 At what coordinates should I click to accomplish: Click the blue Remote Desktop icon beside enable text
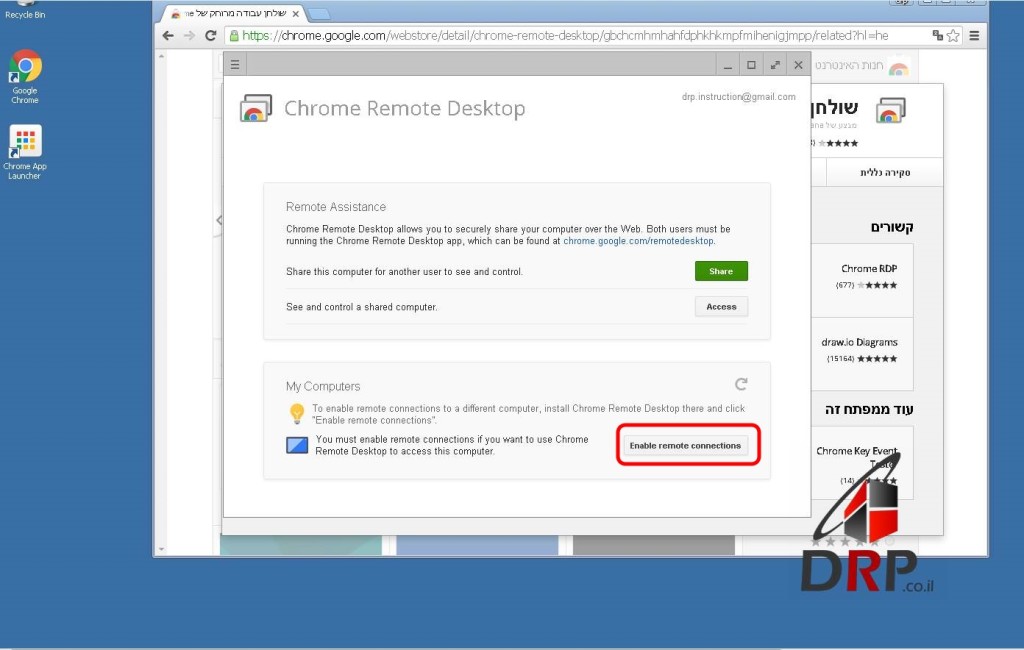296,444
